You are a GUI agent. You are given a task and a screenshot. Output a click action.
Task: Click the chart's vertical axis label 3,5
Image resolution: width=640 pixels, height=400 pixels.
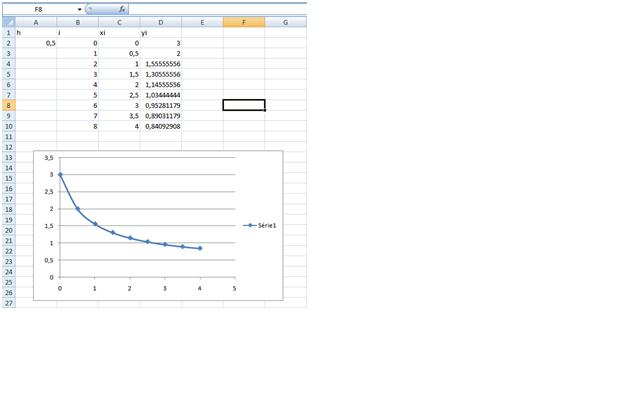[x=49, y=158]
